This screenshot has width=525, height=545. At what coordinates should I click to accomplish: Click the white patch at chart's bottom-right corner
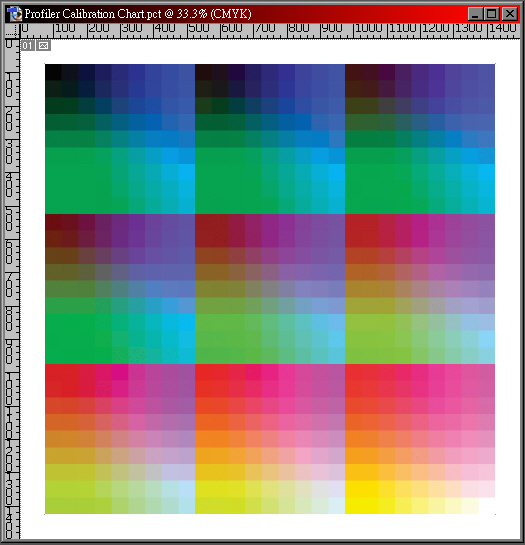(x=486, y=505)
